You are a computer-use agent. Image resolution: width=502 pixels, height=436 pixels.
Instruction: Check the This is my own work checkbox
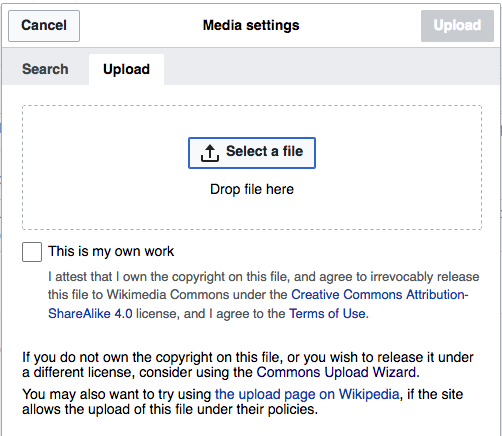(32, 252)
